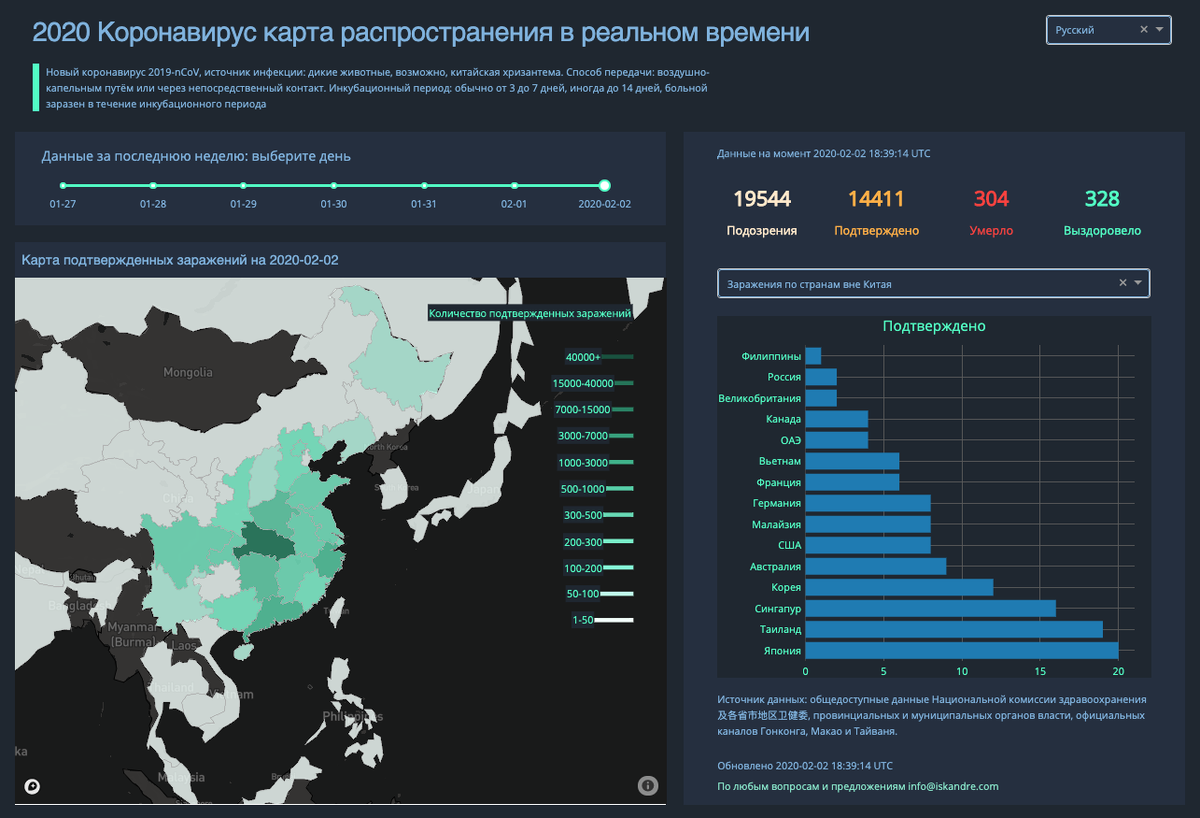1200x818 pixels.
Task: Select 02-01 on the day slider
Action: tap(514, 186)
